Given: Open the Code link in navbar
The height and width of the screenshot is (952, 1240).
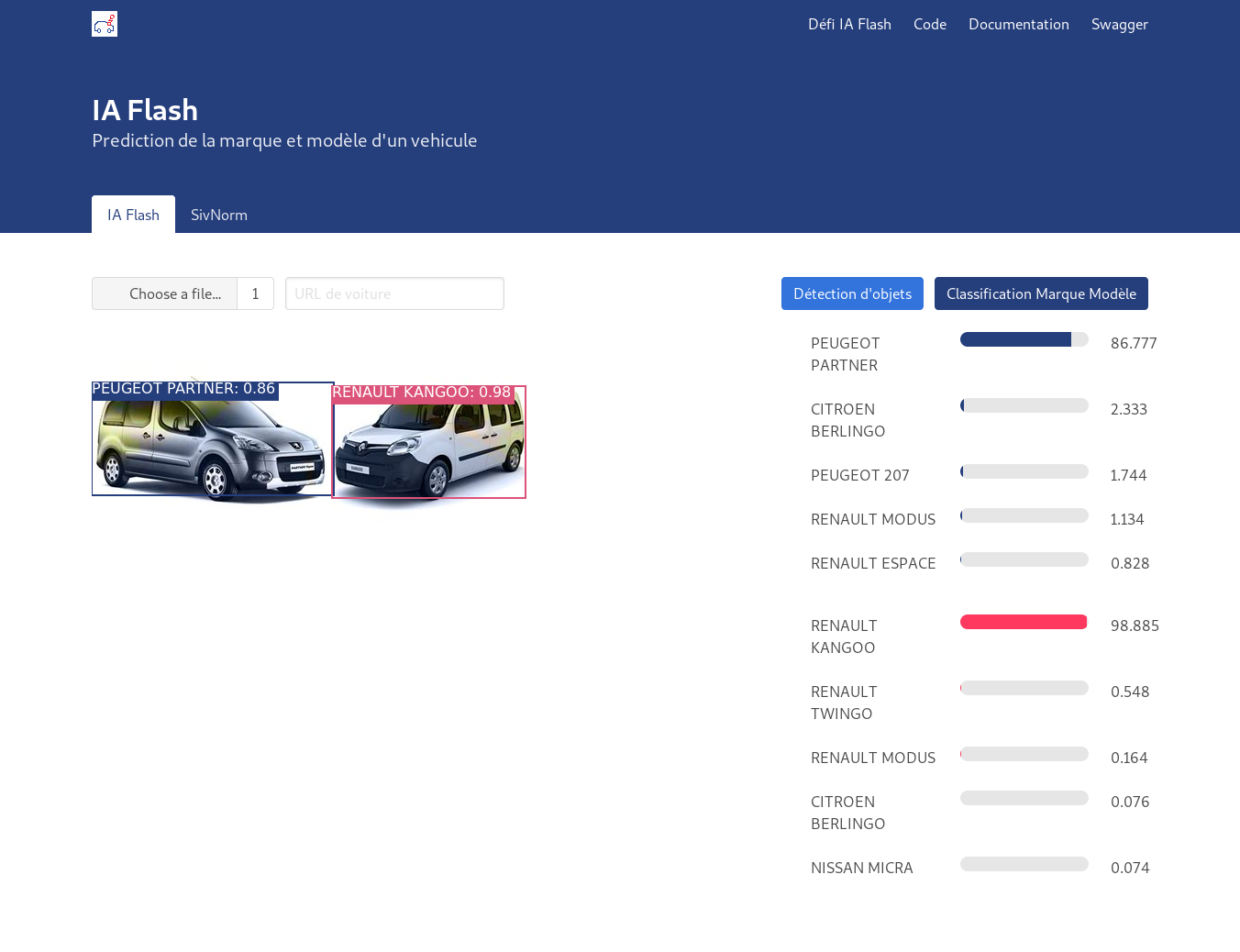Looking at the screenshot, I should 930,24.
